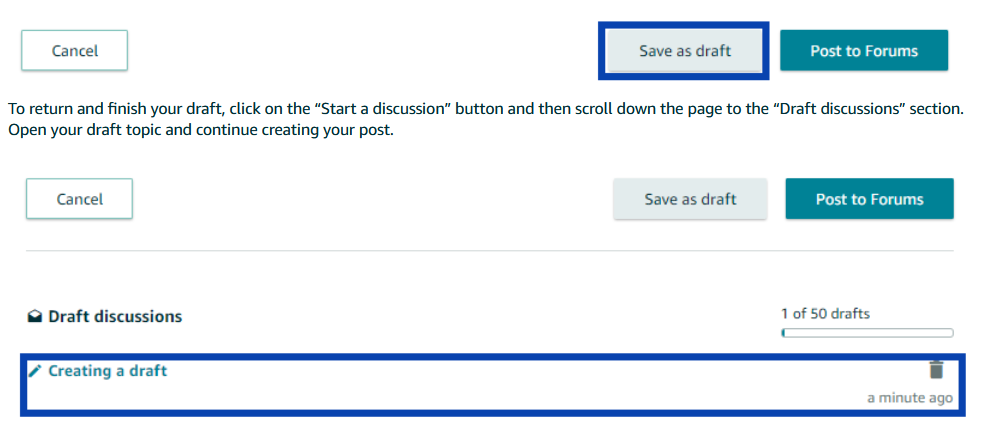
Task: Click the pencil icon beside Creating a draft
Action: (x=35, y=371)
